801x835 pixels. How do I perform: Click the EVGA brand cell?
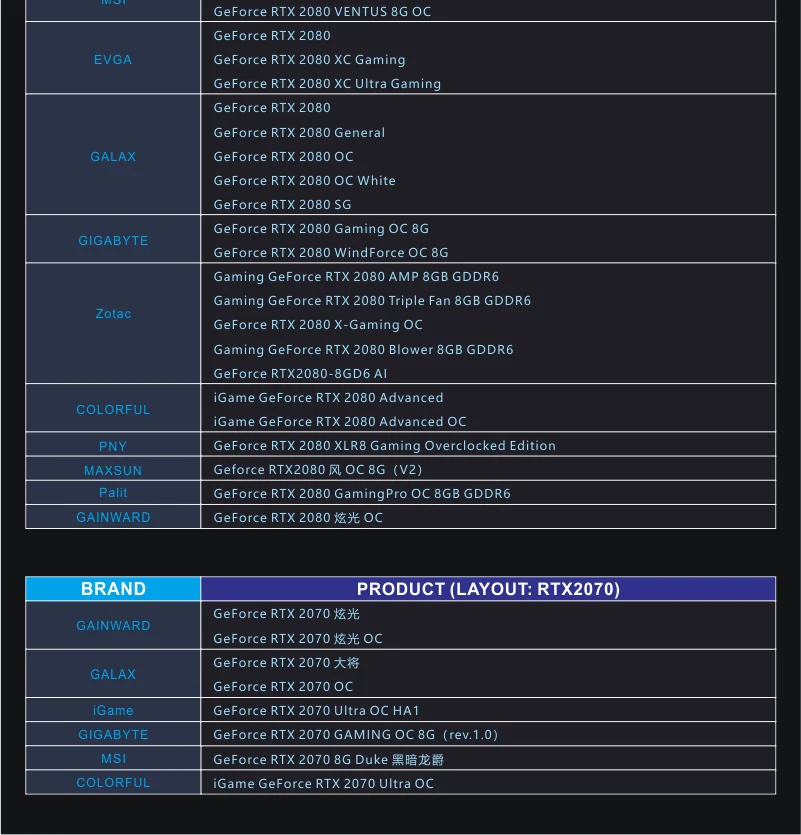[113, 59]
